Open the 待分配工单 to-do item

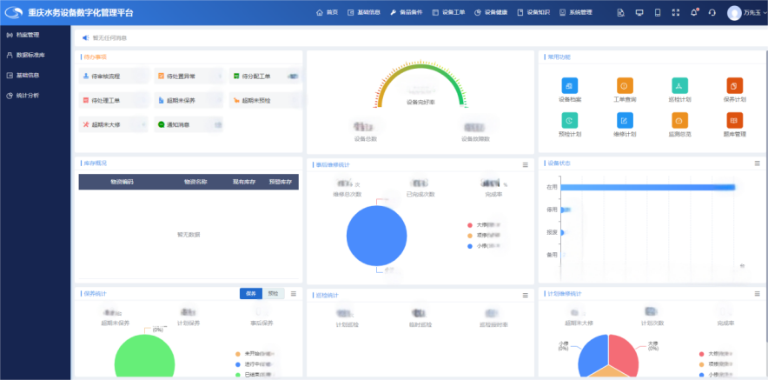point(264,76)
